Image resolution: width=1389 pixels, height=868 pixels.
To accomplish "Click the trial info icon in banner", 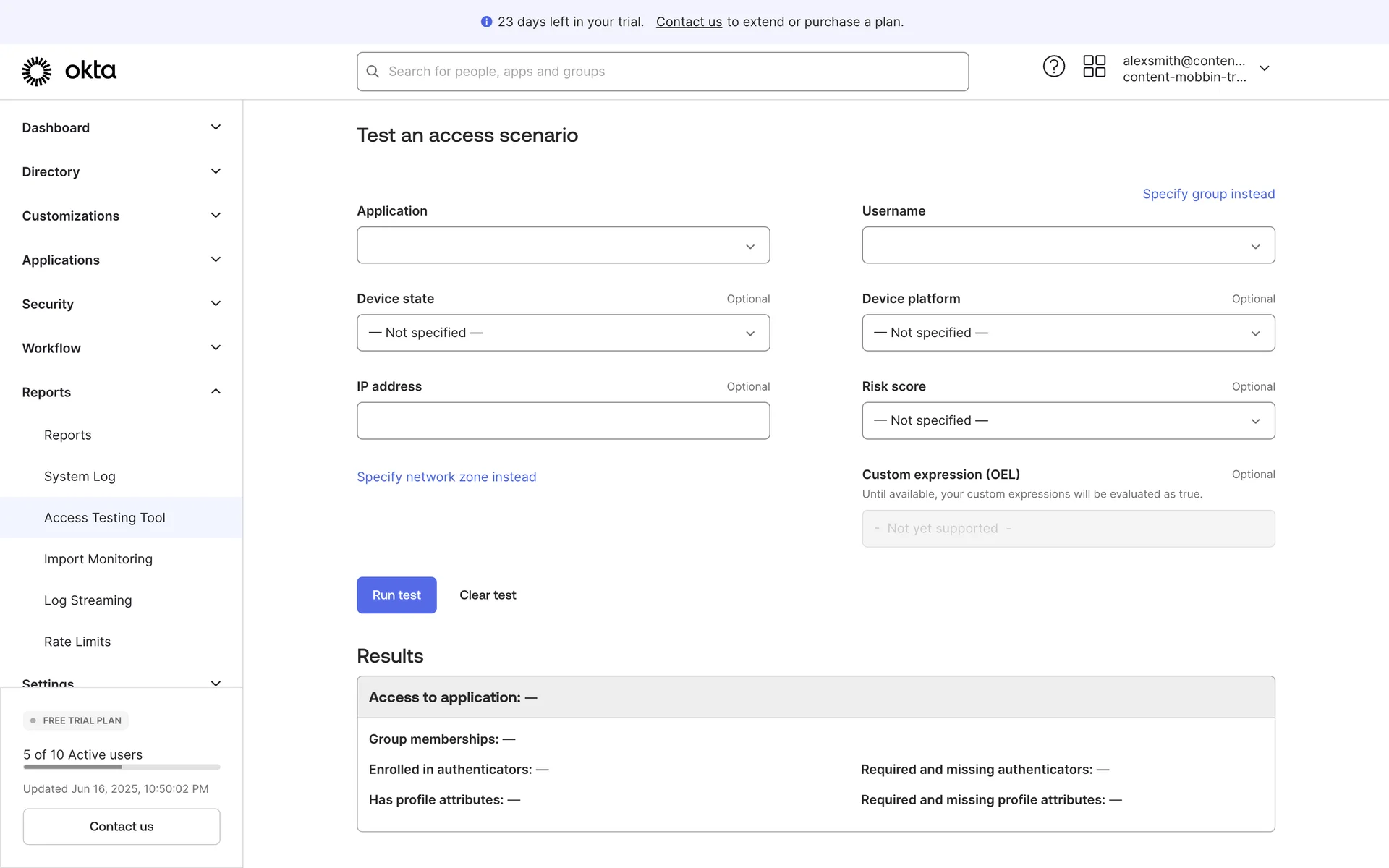I will (486, 22).
